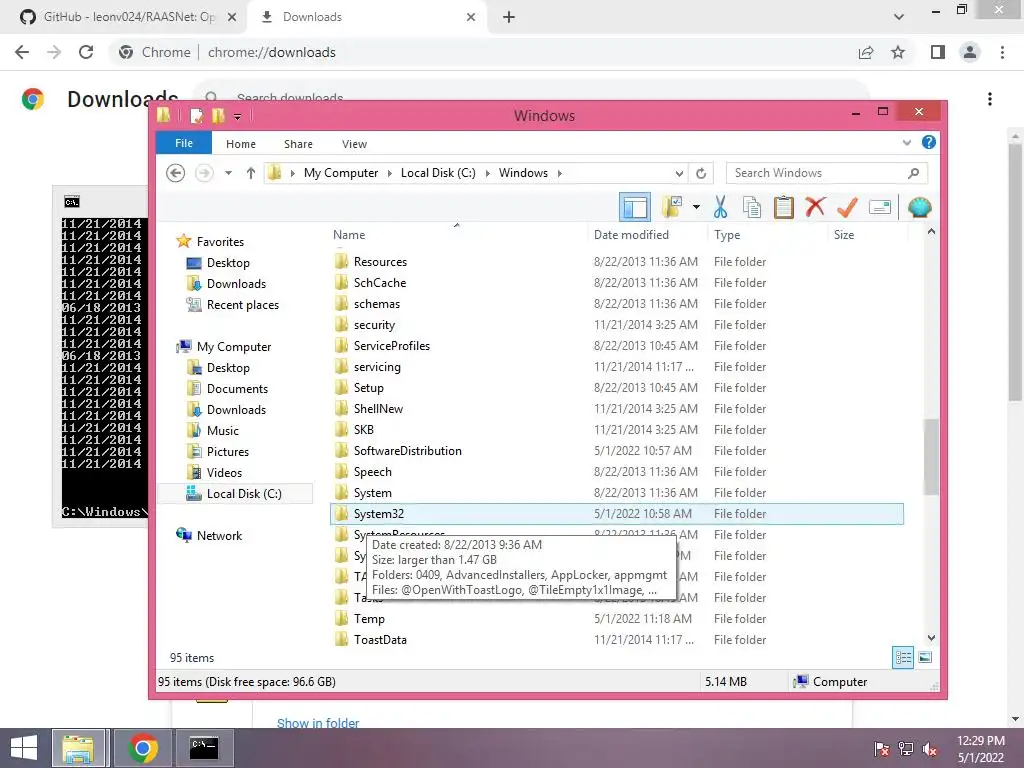Viewport: 1024px width, 768px height.
Task: Select Local Disk (C:) in navigation pane
Action: (244, 494)
